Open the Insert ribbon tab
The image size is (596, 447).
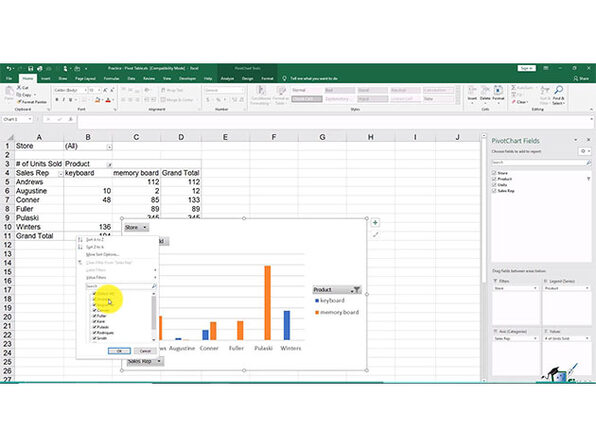[46, 78]
